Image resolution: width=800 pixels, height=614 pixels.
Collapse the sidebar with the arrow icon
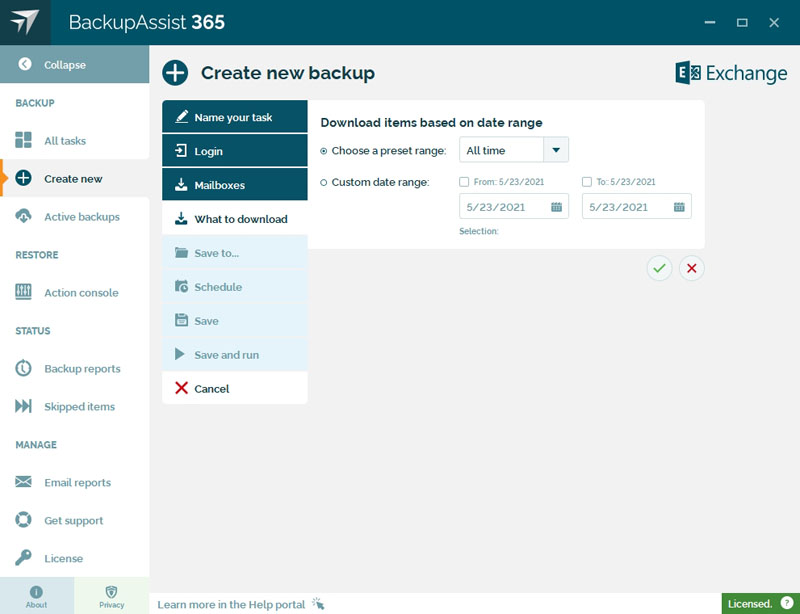[x=24, y=64]
